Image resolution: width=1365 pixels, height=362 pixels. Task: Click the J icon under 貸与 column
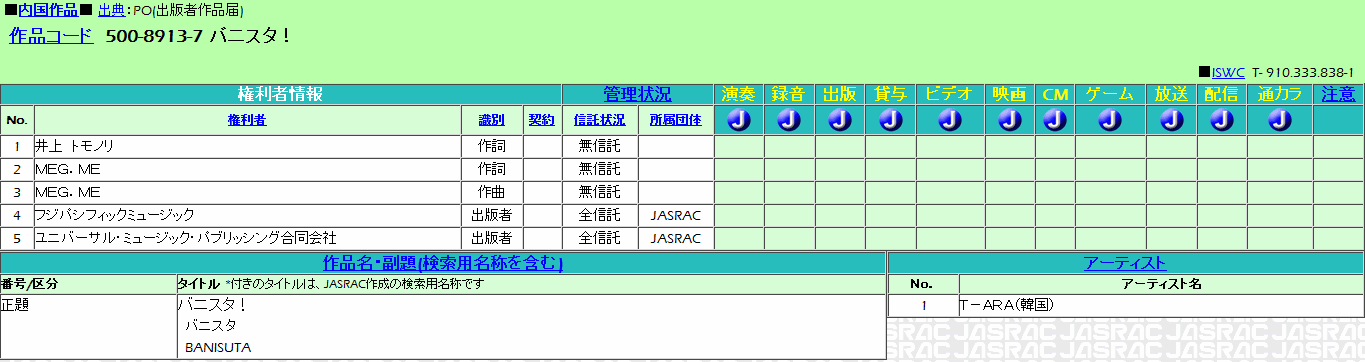890,120
